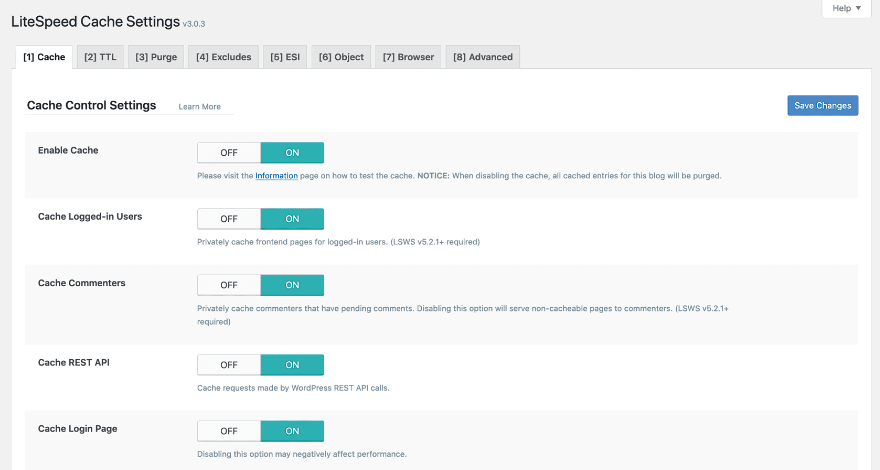The width and height of the screenshot is (880, 470).
Task: Turn Cache Logged-in Users ON
Action: click(x=292, y=218)
